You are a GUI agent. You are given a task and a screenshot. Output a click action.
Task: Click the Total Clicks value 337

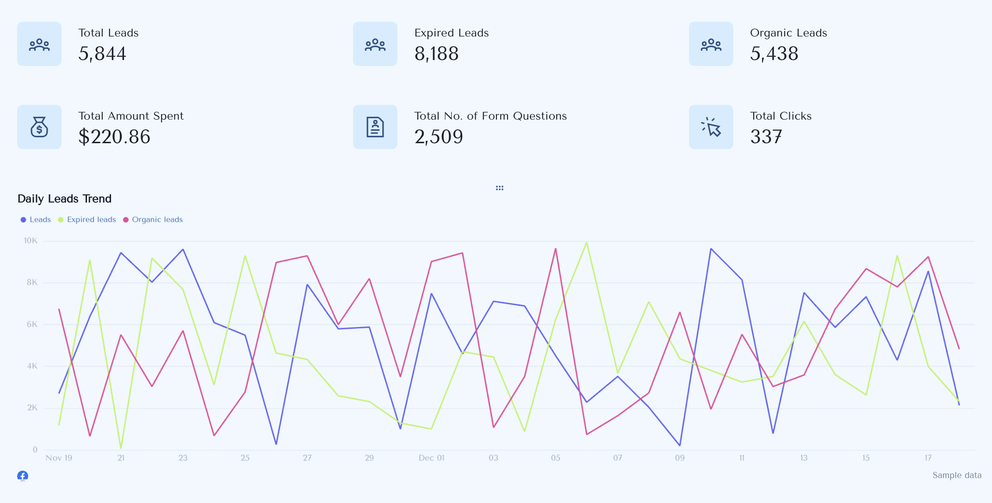coord(766,137)
